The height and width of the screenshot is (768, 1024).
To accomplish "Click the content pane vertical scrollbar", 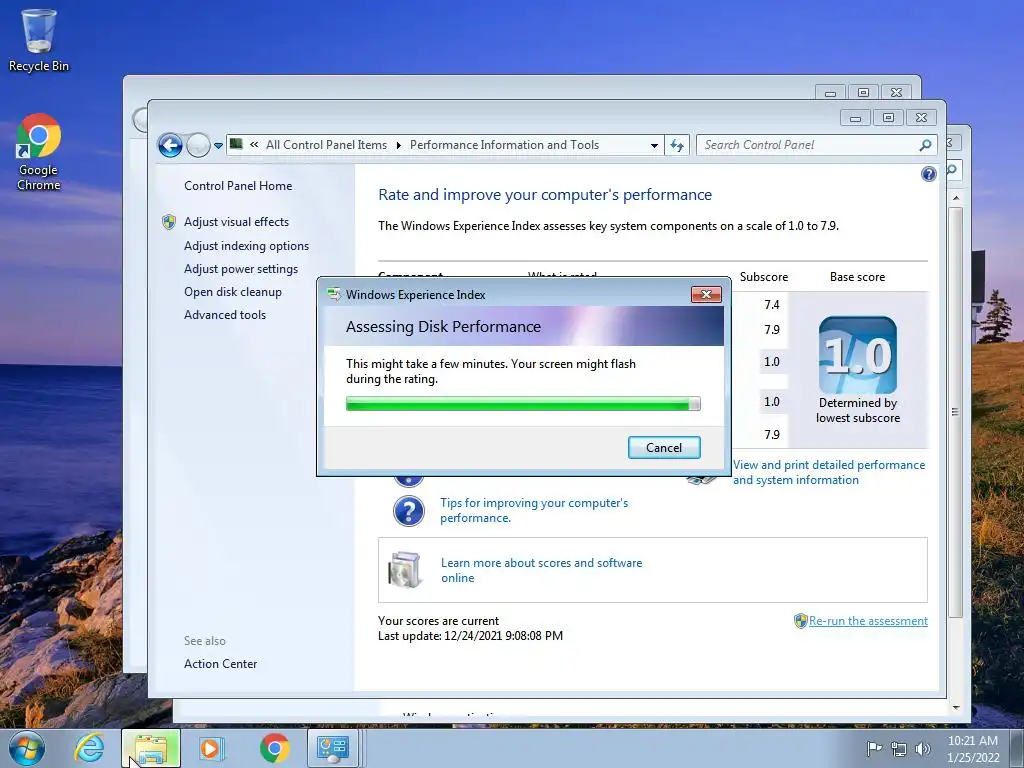I will [x=955, y=413].
